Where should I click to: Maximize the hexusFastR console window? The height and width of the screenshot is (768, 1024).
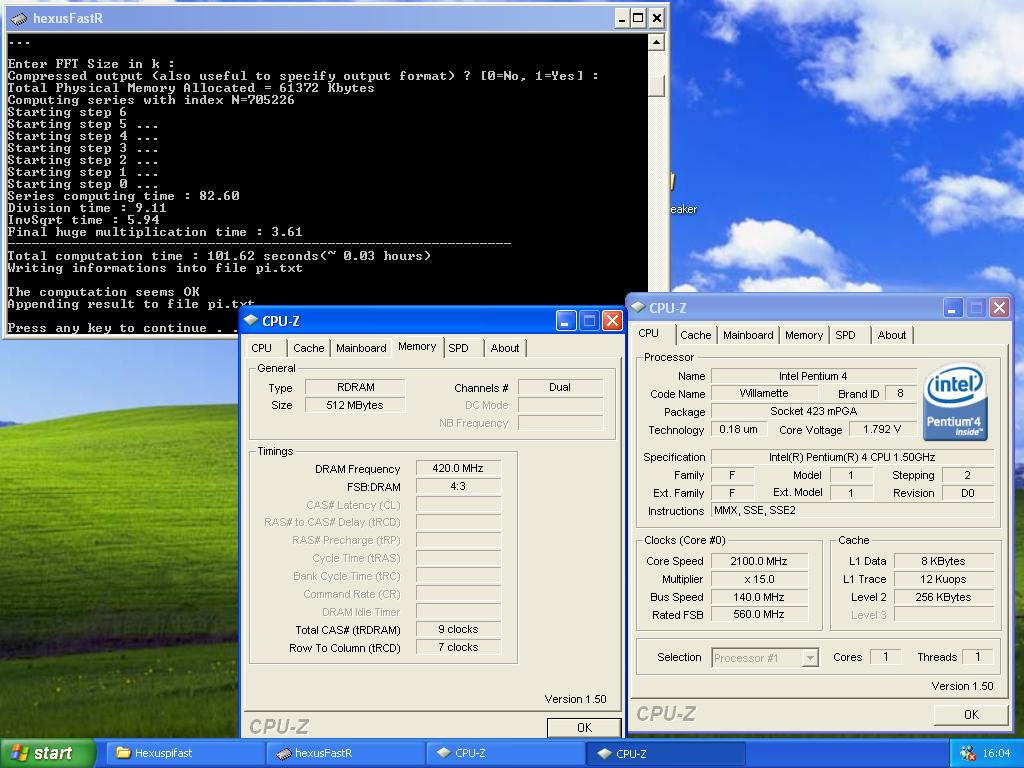coord(638,18)
